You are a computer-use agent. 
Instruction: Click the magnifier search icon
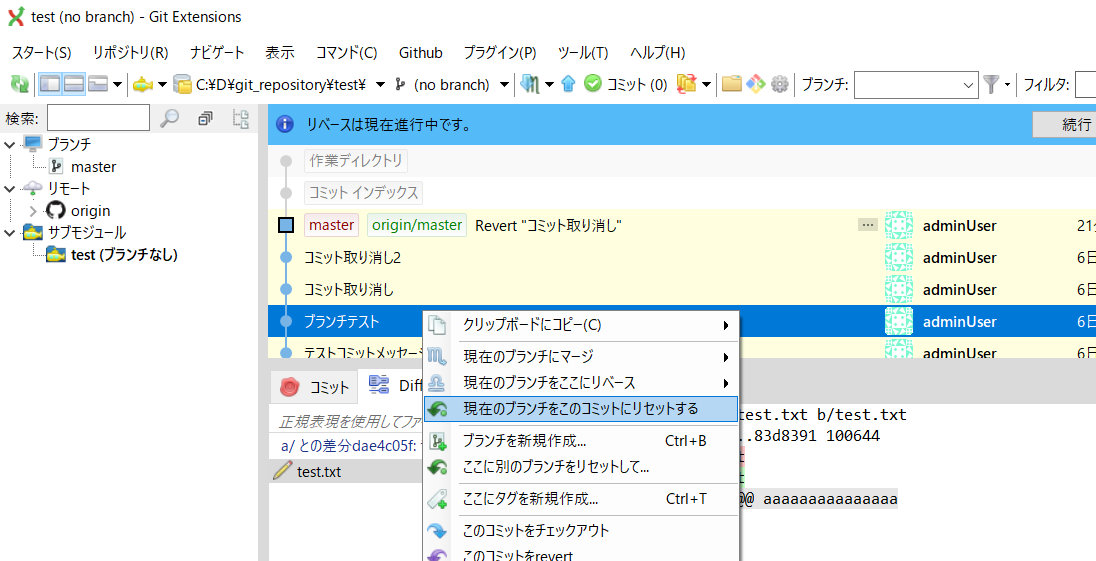point(168,119)
